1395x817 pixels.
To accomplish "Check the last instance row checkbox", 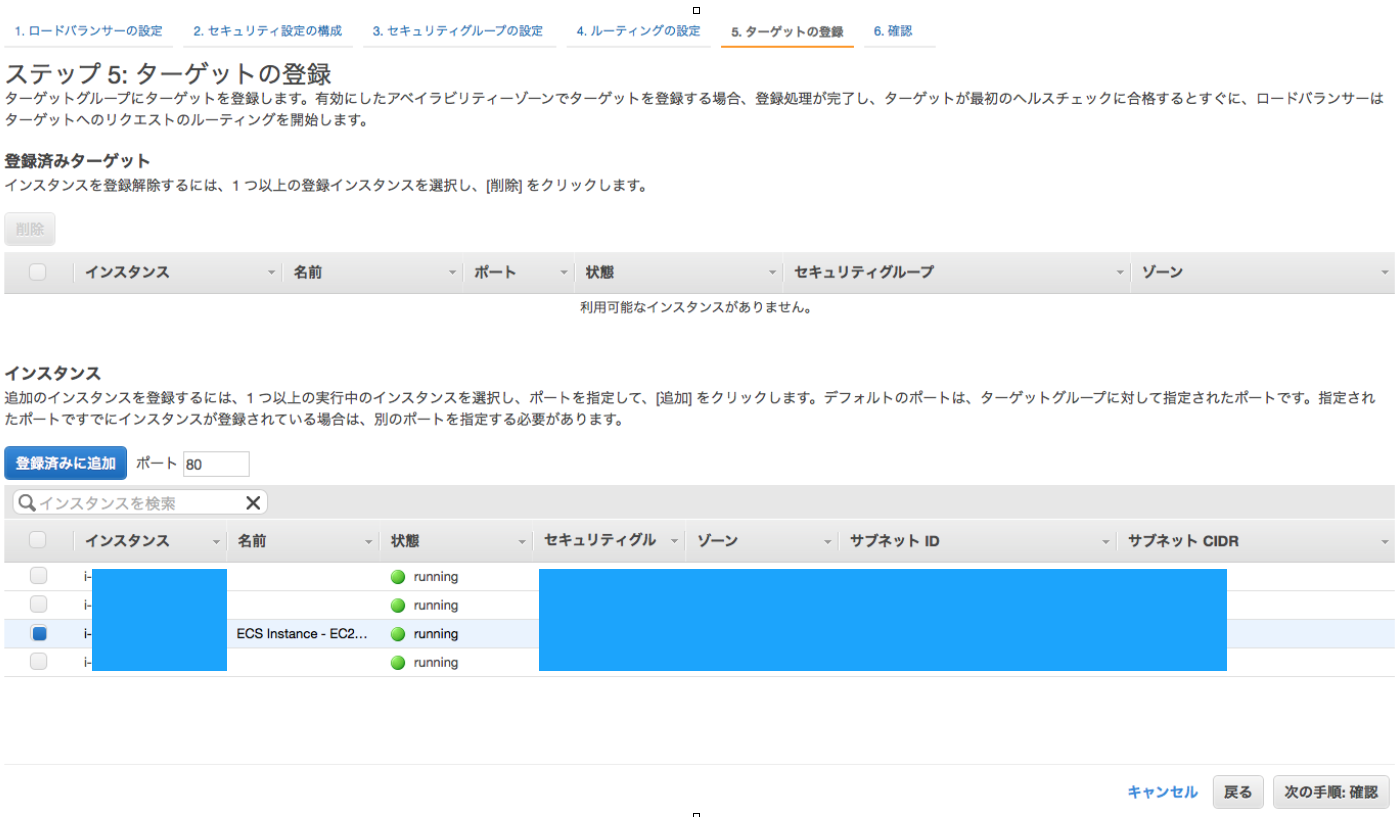I will coord(38,661).
